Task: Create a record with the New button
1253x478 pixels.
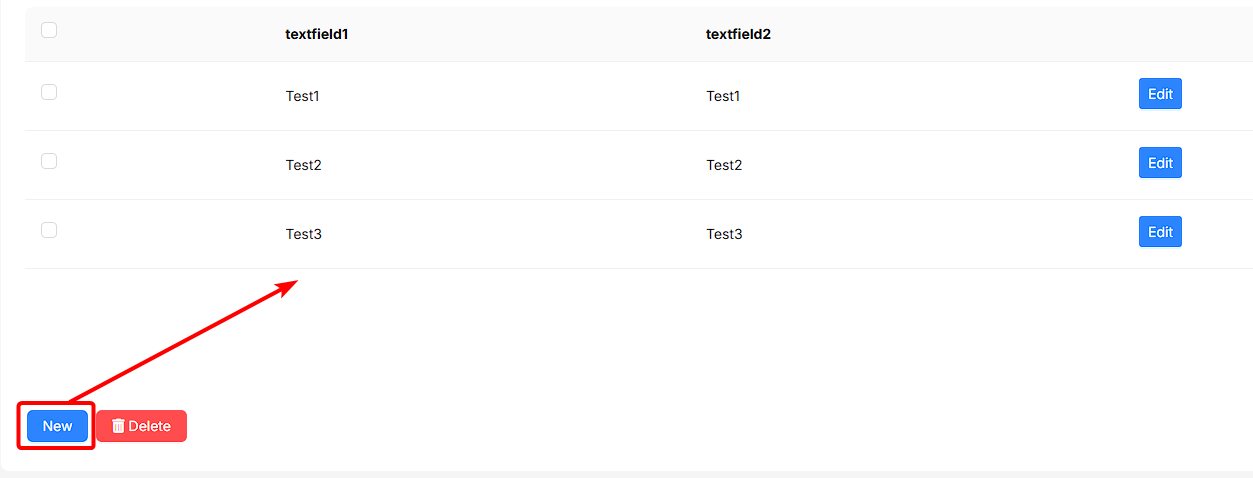Action: [57, 426]
